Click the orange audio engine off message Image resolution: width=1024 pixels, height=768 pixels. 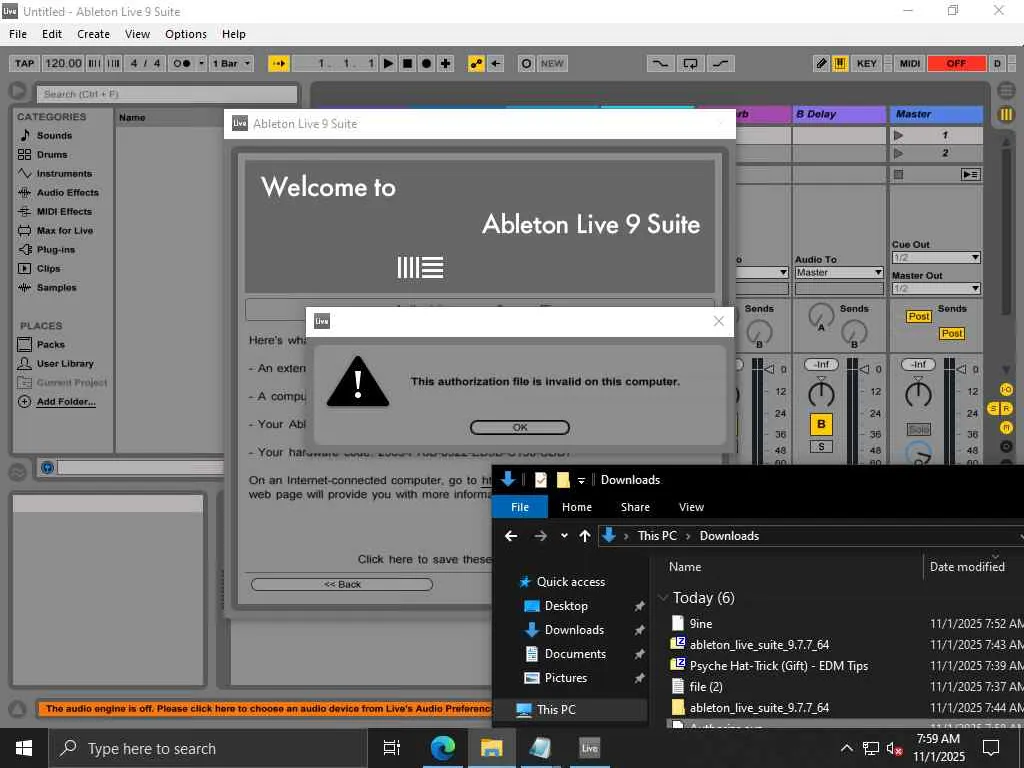(266, 709)
